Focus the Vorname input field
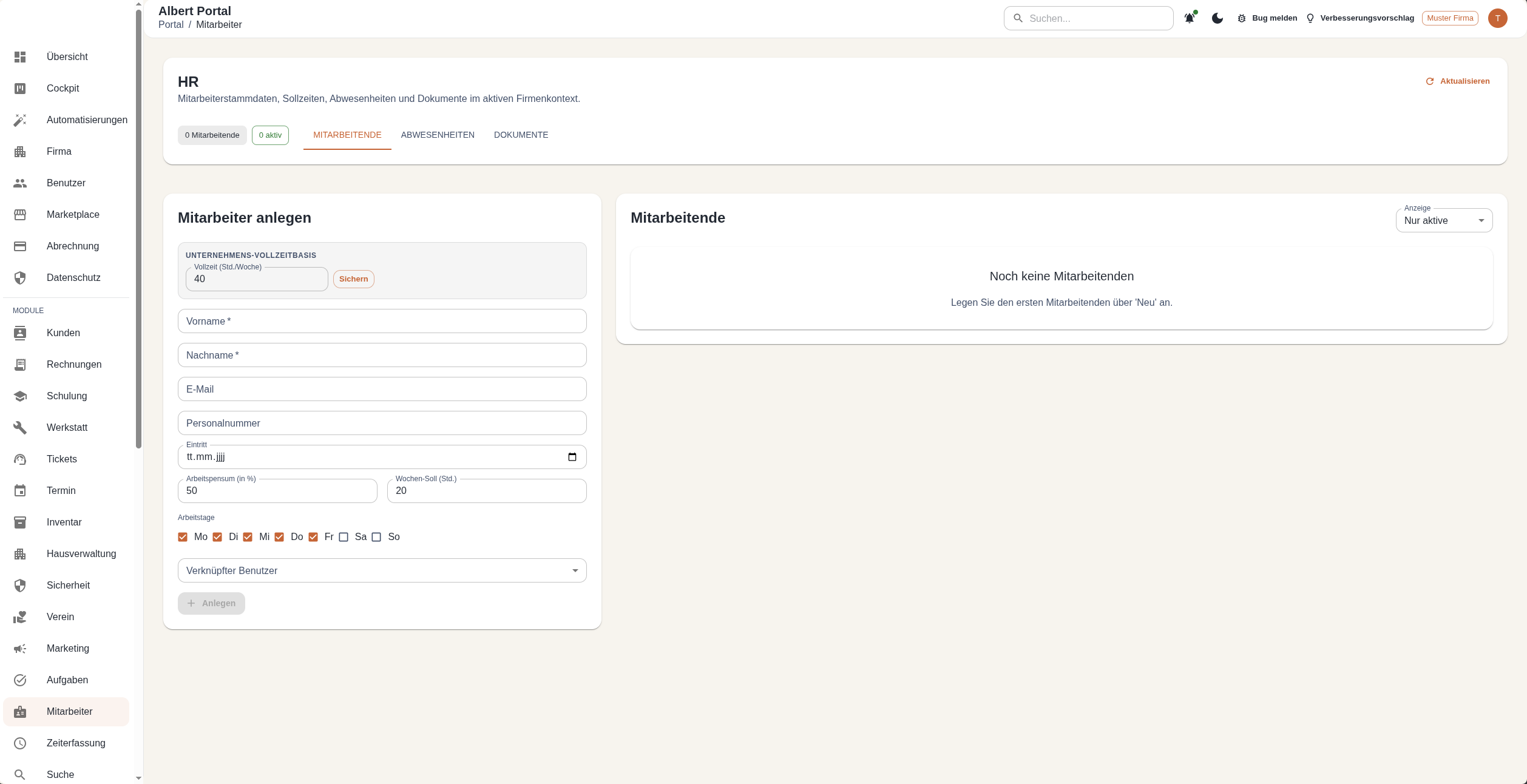This screenshot has width=1527, height=784. point(382,321)
